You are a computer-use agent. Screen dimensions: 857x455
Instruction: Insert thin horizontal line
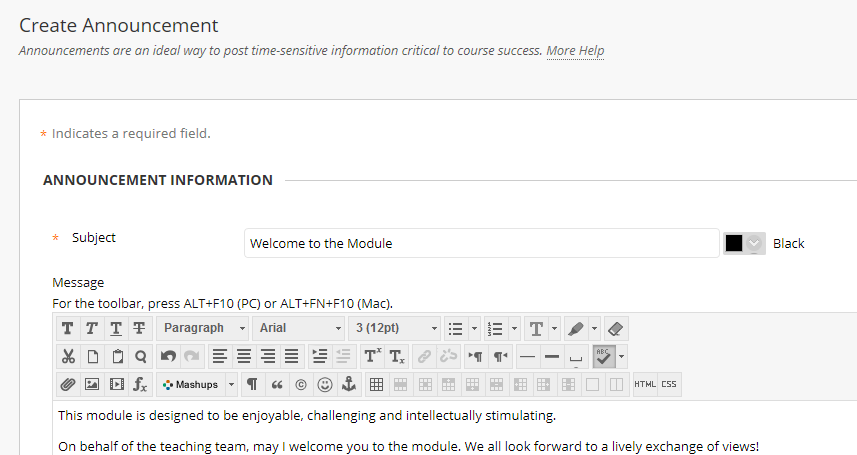[x=527, y=357]
